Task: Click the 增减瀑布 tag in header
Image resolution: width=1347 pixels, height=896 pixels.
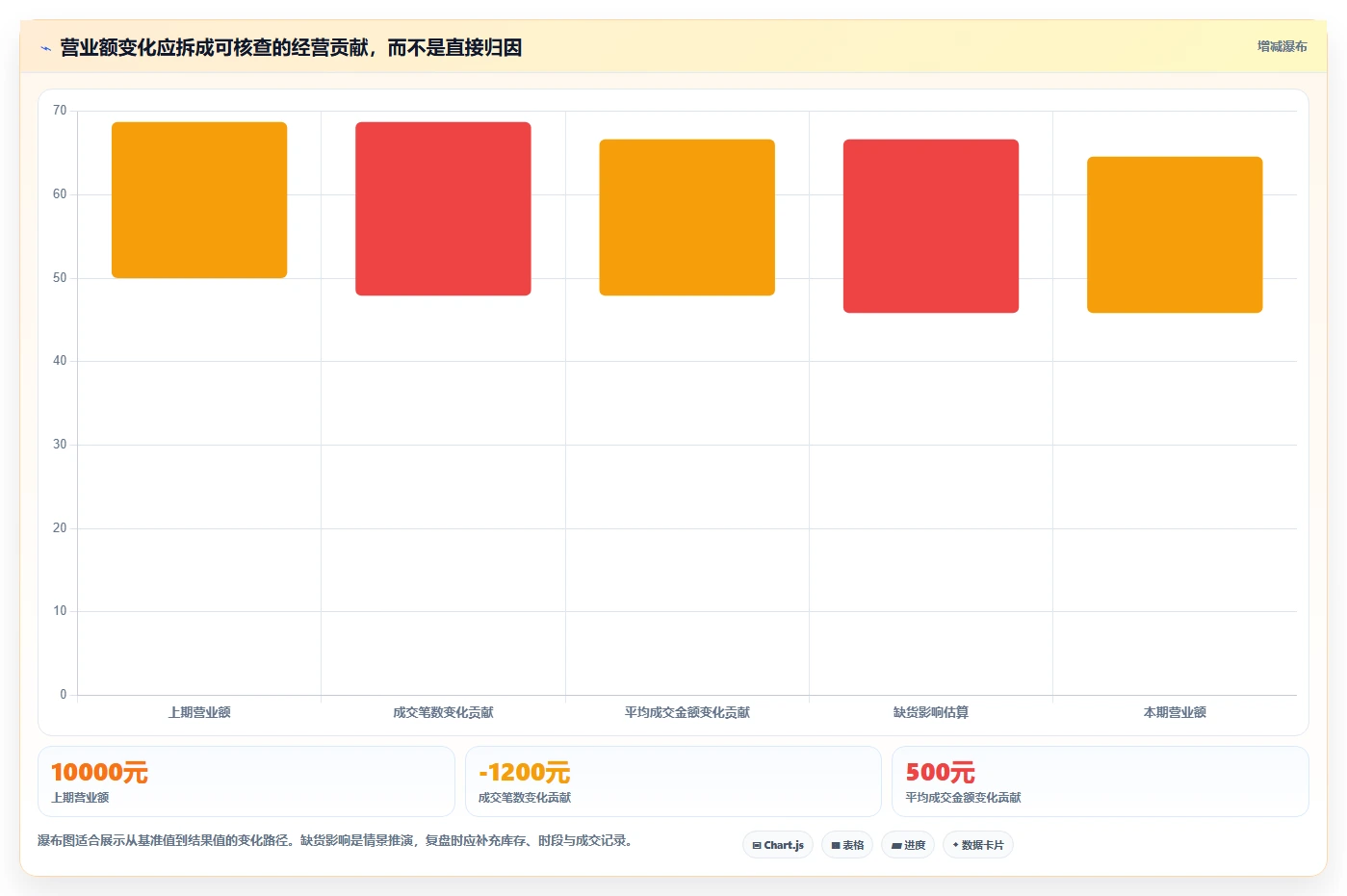Action: click(x=1282, y=46)
